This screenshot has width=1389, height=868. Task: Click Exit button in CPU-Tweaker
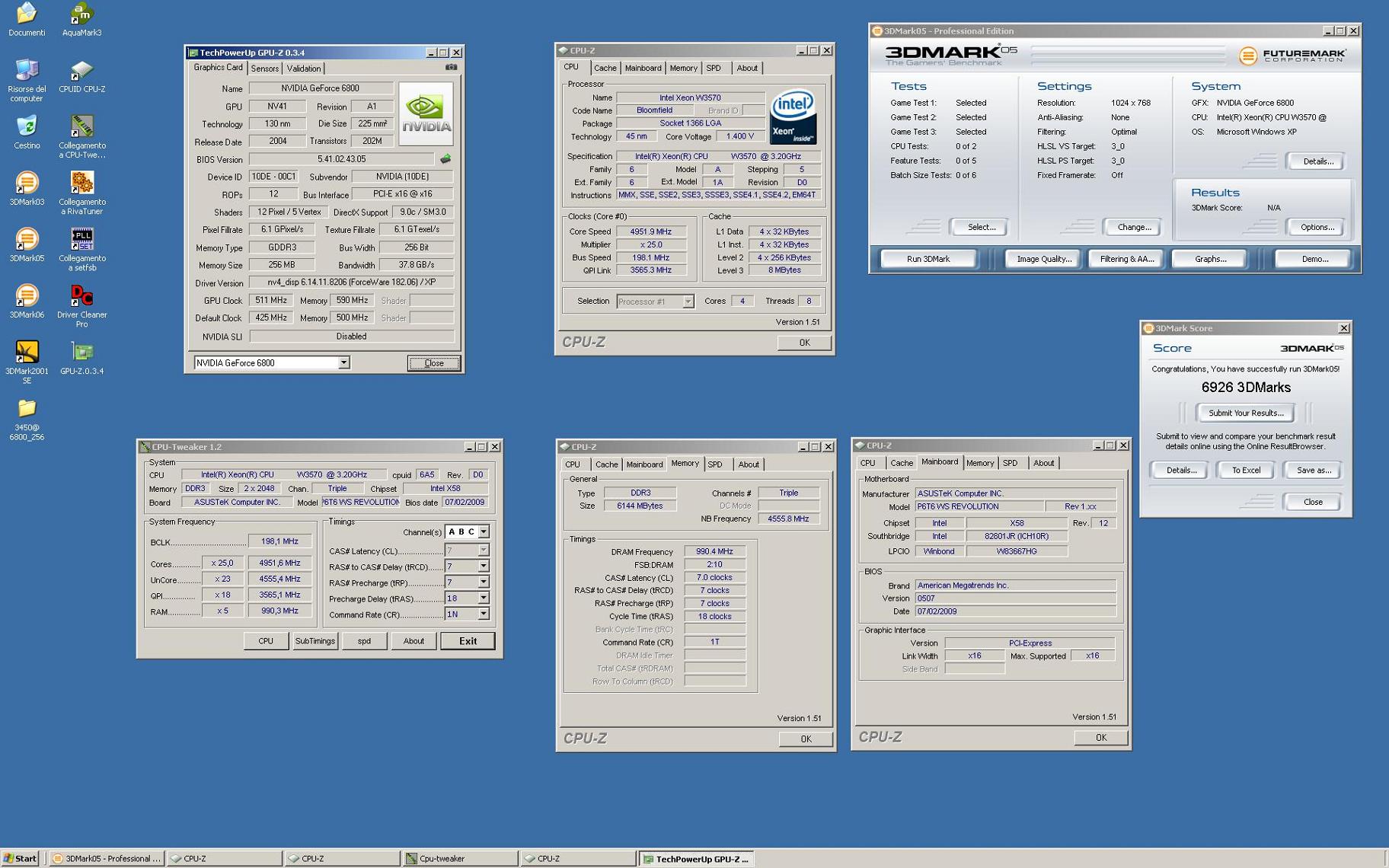click(x=468, y=641)
